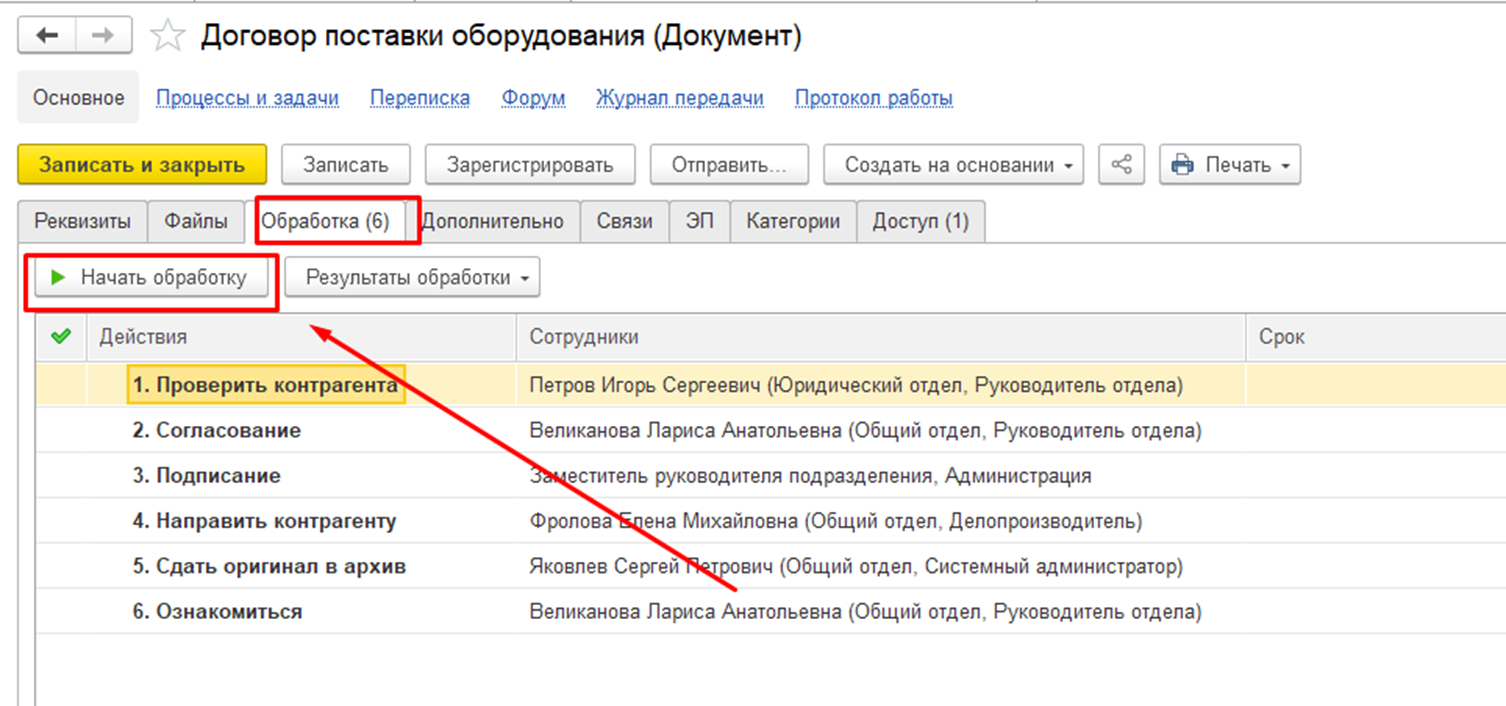Click Записать и закрыть button
Viewport: 1506px width, 706px height.
tap(142, 165)
